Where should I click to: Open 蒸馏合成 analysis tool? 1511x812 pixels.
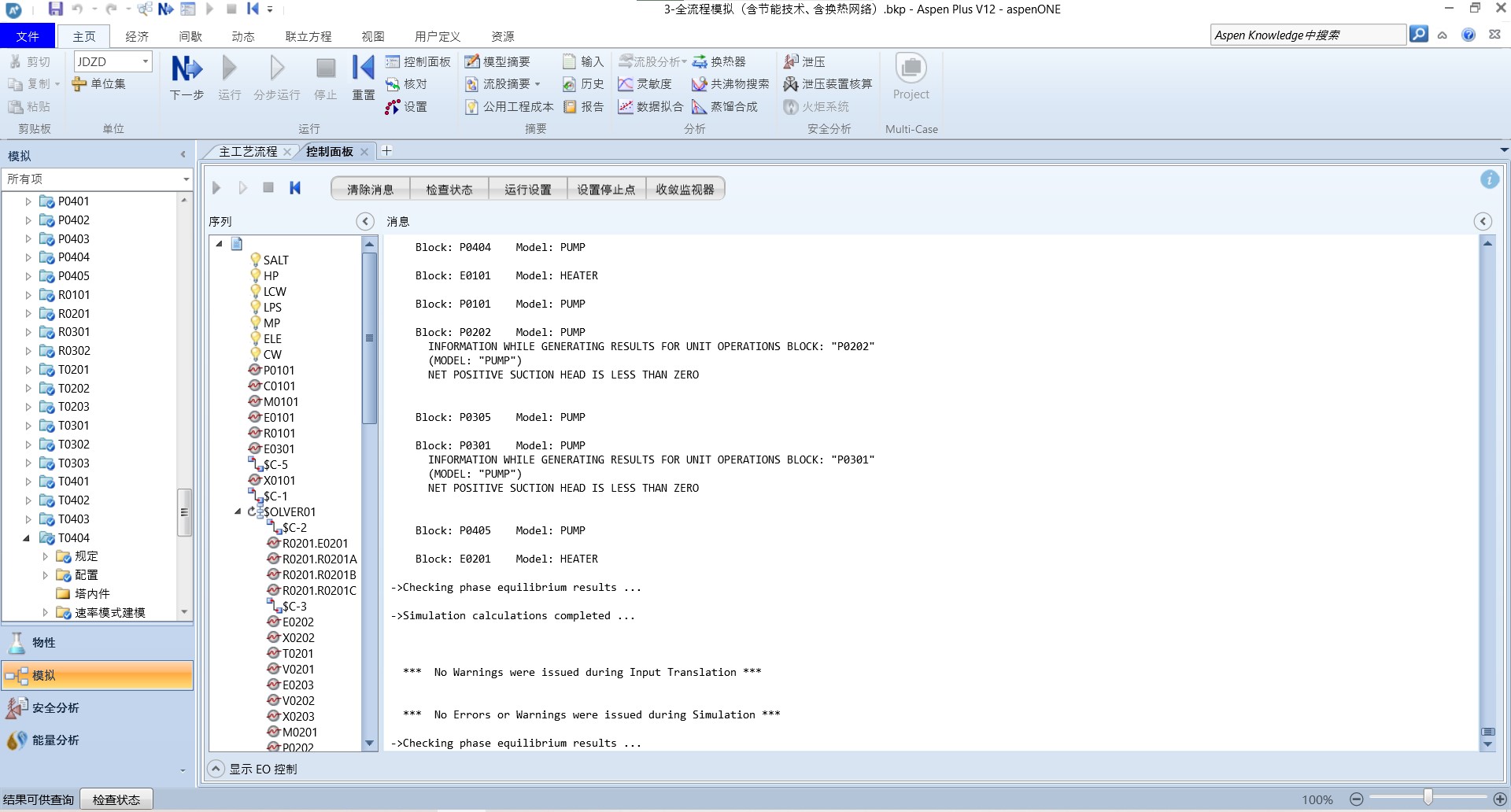click(x=725, y=107)
